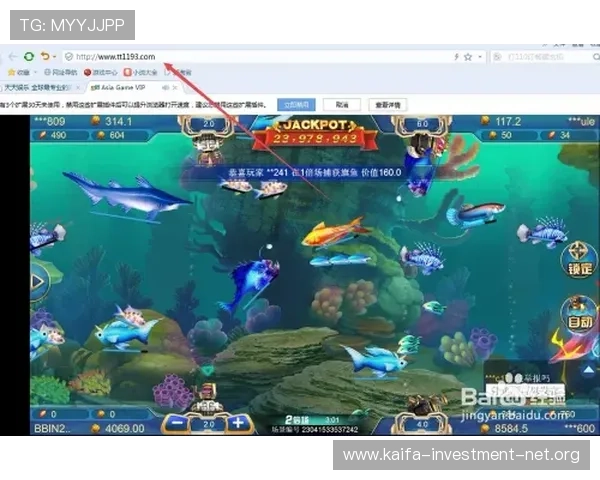Viewport: 600px width, 480px height.
Task: Open the 小说大全 bookmark
Action: point(140,72)
